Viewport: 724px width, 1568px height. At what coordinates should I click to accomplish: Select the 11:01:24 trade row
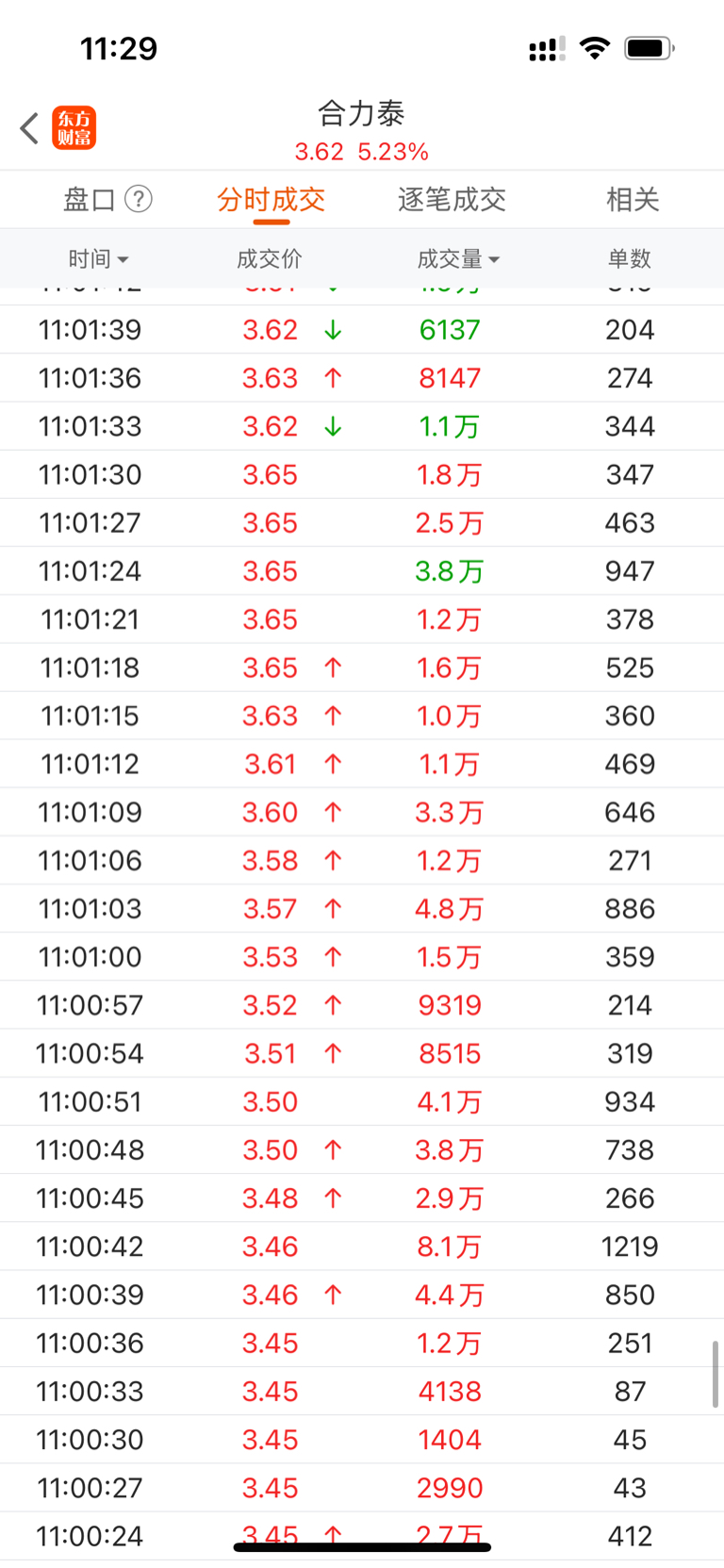pos(362,571)
